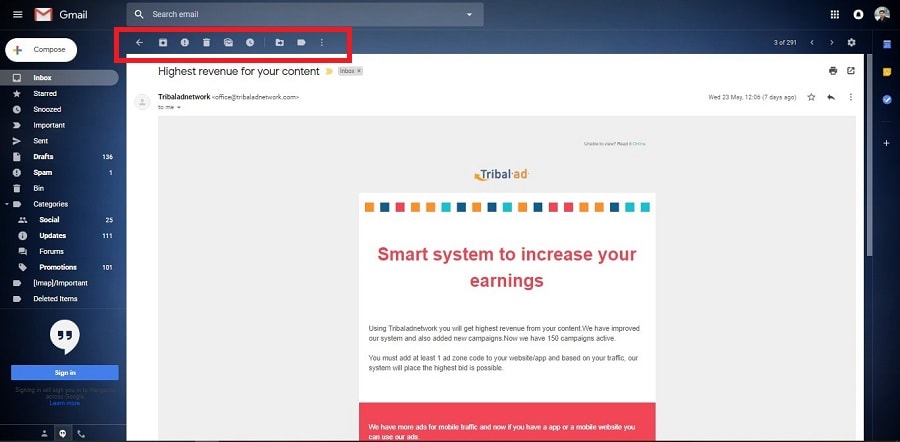Click the Online link in email
Image resolution: width=900 pixels, height=442 pixels.
[x=639, y=144]
